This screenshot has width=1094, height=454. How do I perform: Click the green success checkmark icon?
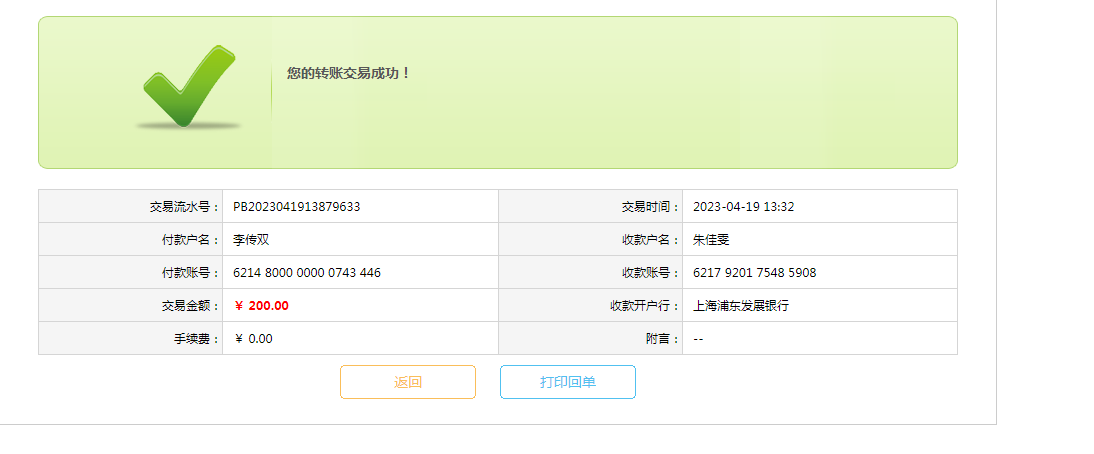click(x=188, y=88)
